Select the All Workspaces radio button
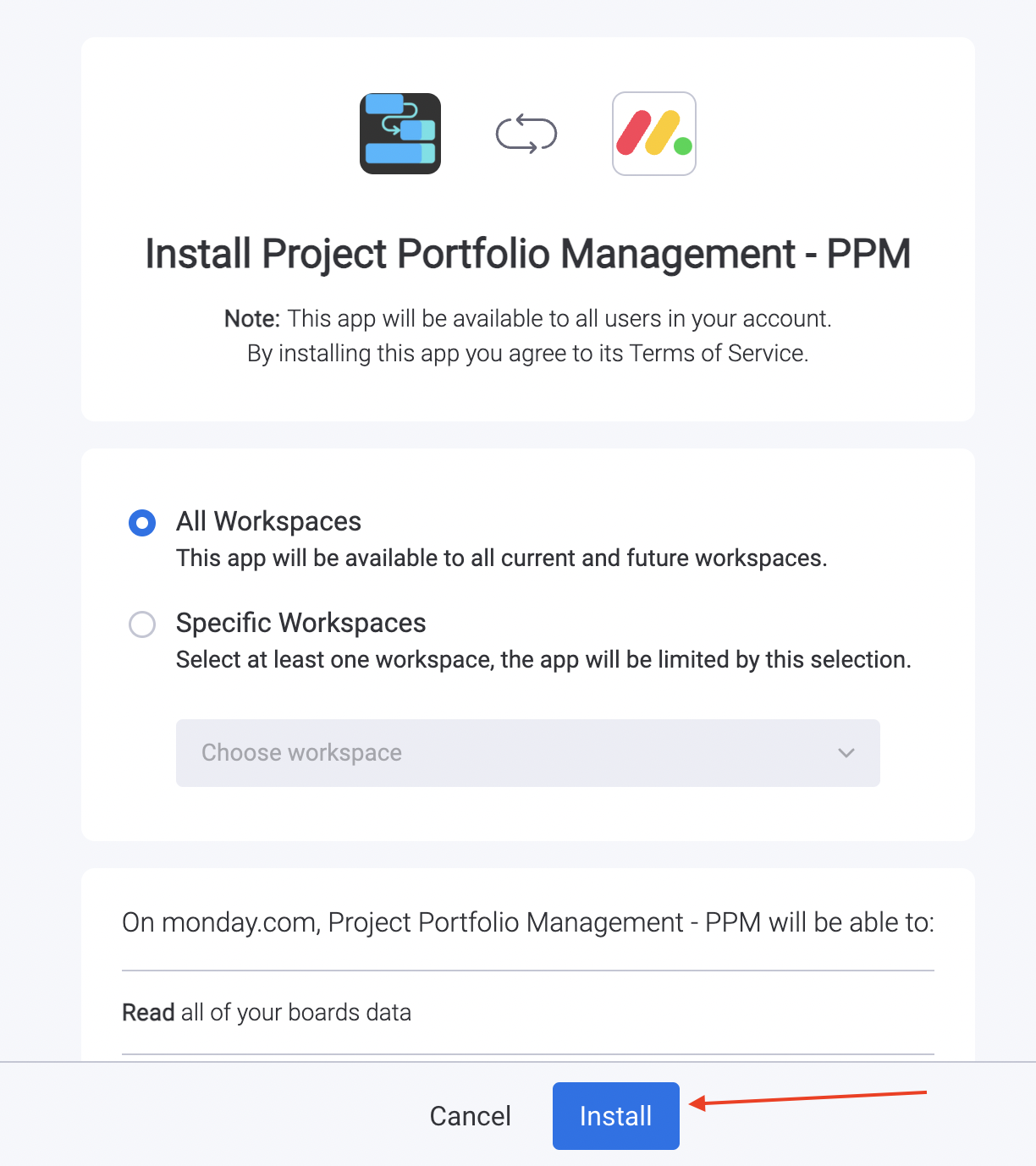The width and height of the screenshot is (1036, 1166). pyautogui.click(x=142, y=523)
